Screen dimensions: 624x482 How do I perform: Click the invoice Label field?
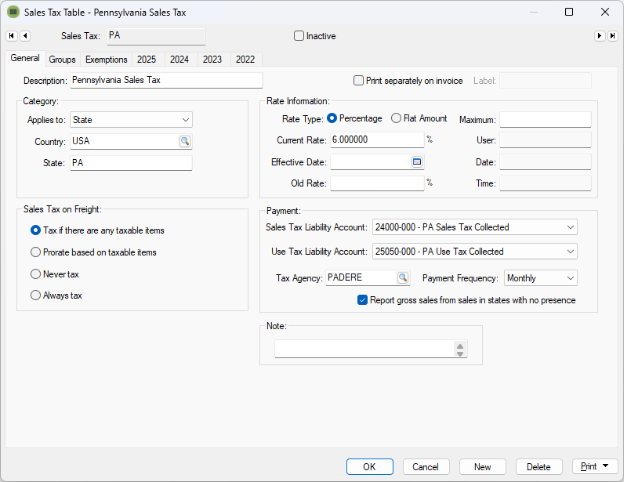(545, 80)
